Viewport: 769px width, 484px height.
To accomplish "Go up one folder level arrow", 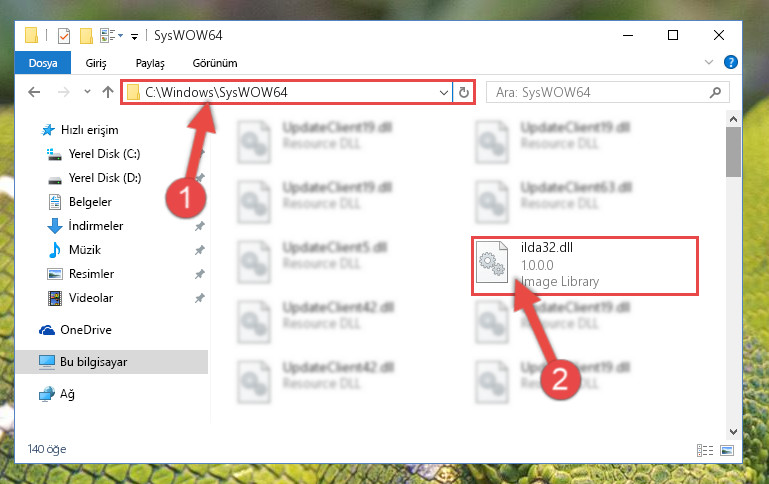I will [x=108, y=92].
